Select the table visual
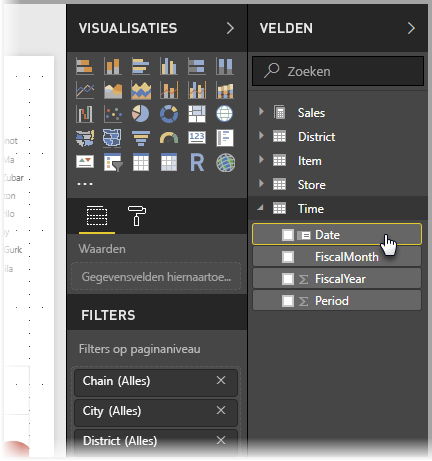Image resolution: width=432 pixels, height=461 pixels. 141,162
